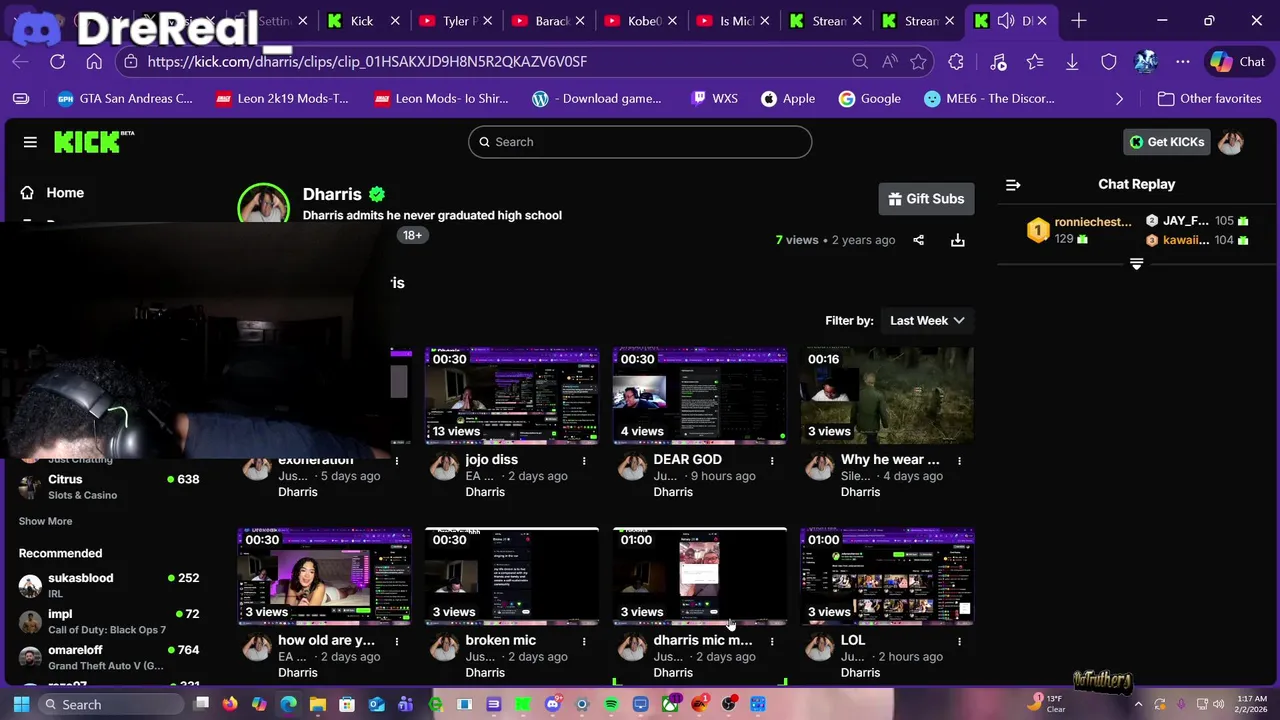The height and width of the screenshot is (720, 1280).
Task: Open the Other favorites folder
Action: 1209,99
